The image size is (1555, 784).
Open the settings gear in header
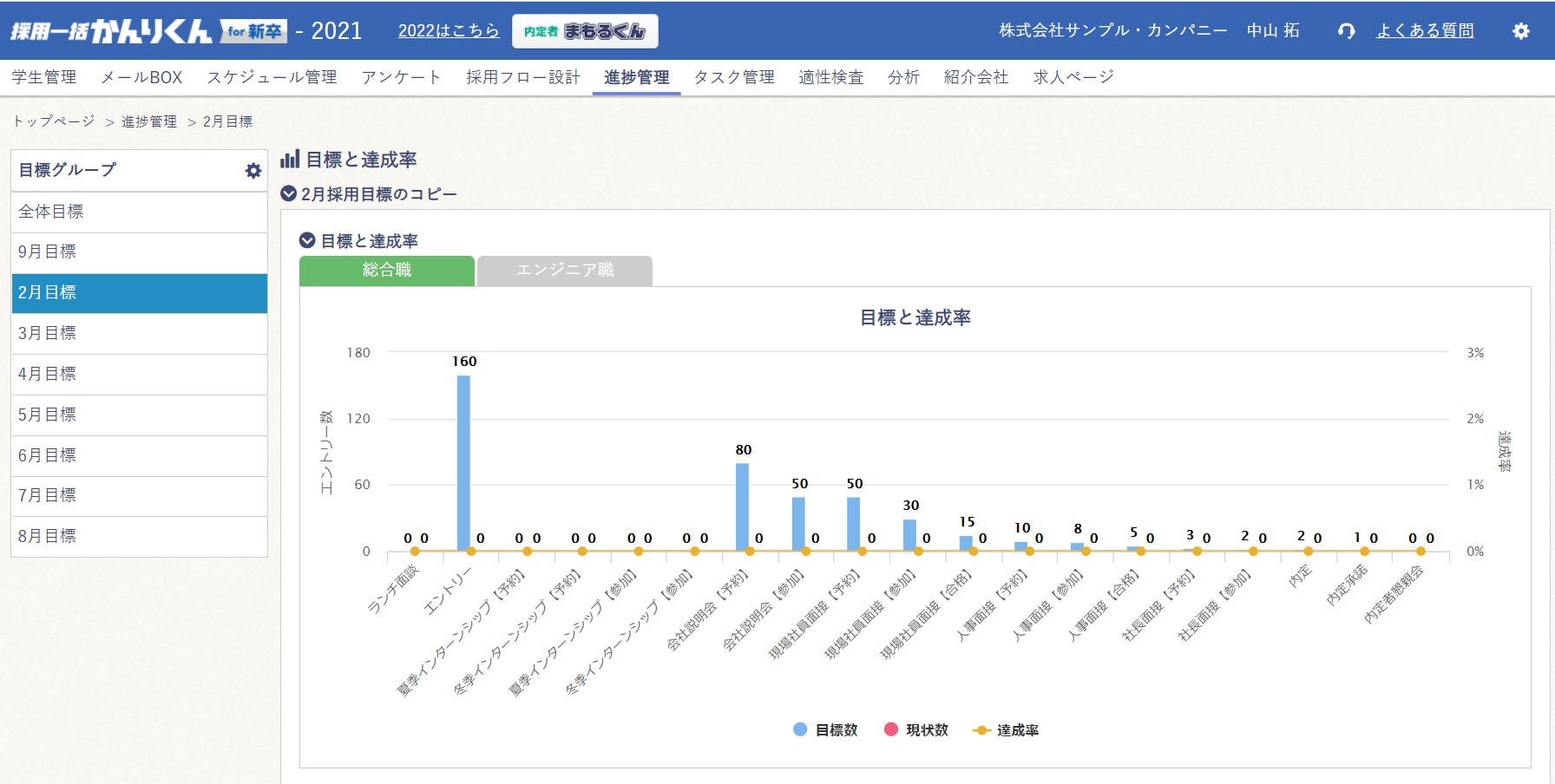tap(1520, 31)
